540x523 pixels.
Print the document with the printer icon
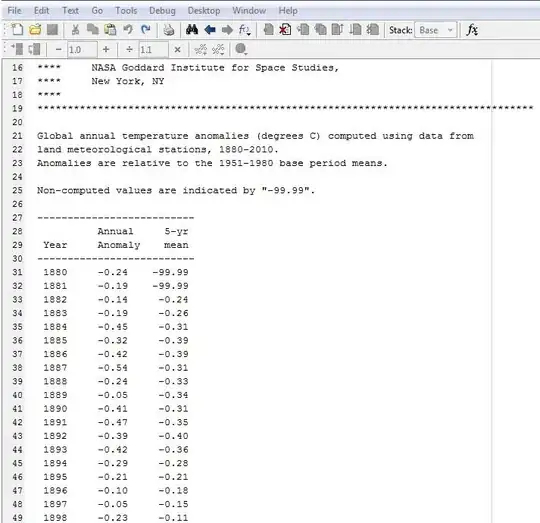[x=169, y=30]
